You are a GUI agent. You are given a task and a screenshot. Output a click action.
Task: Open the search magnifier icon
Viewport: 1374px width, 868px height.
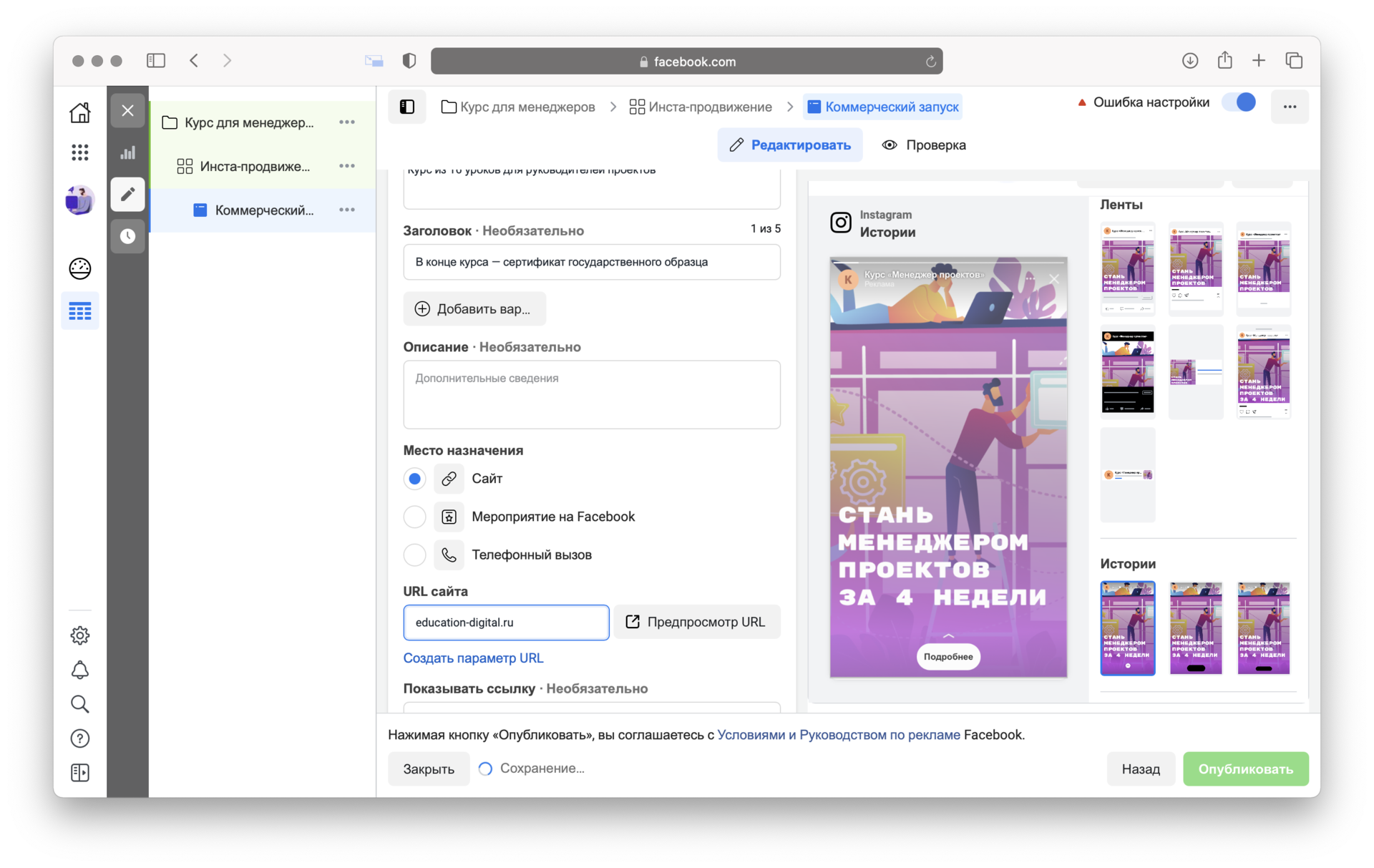point(79,704)
